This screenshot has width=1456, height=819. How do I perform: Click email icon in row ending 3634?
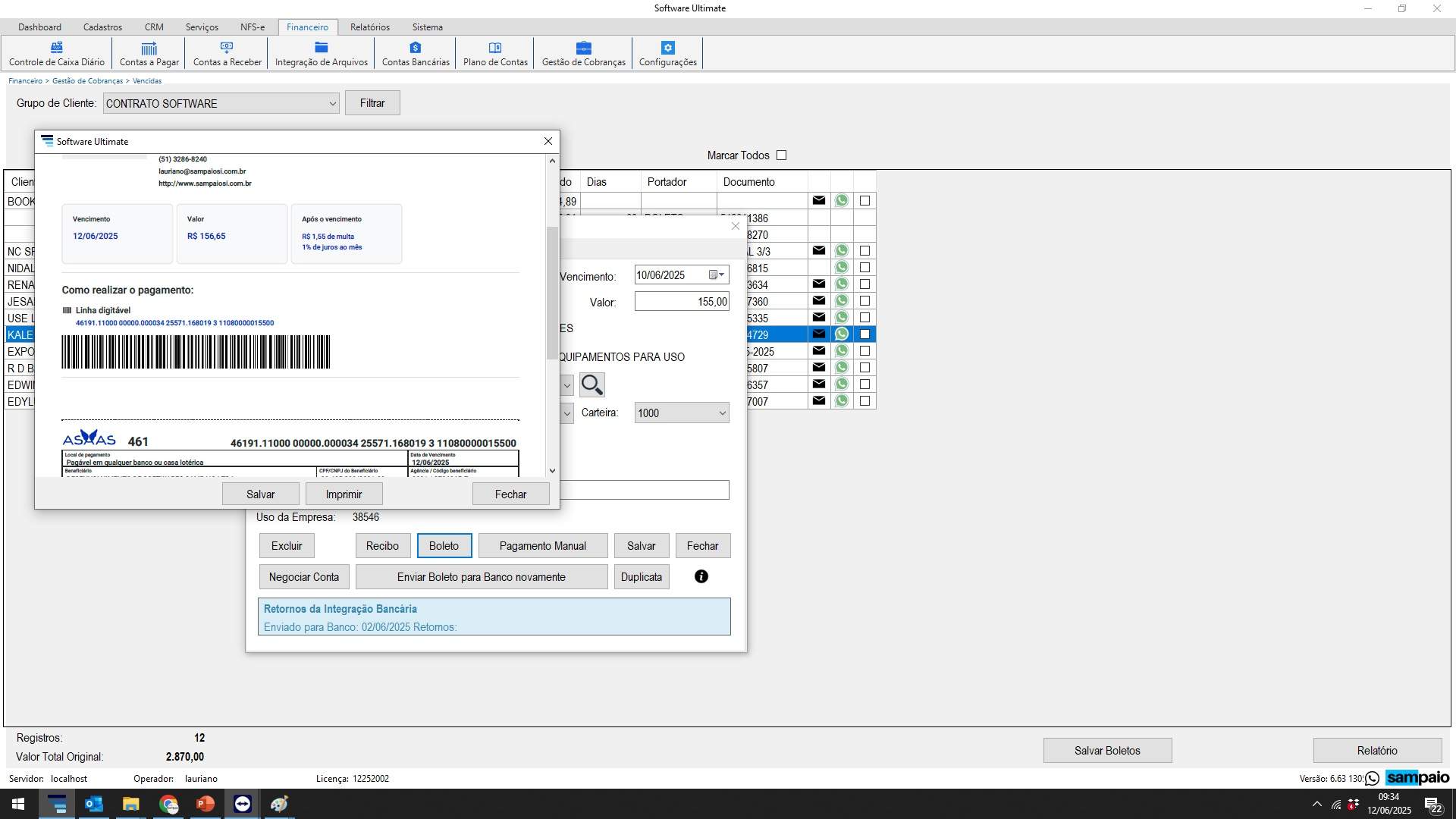pos(819,284)
